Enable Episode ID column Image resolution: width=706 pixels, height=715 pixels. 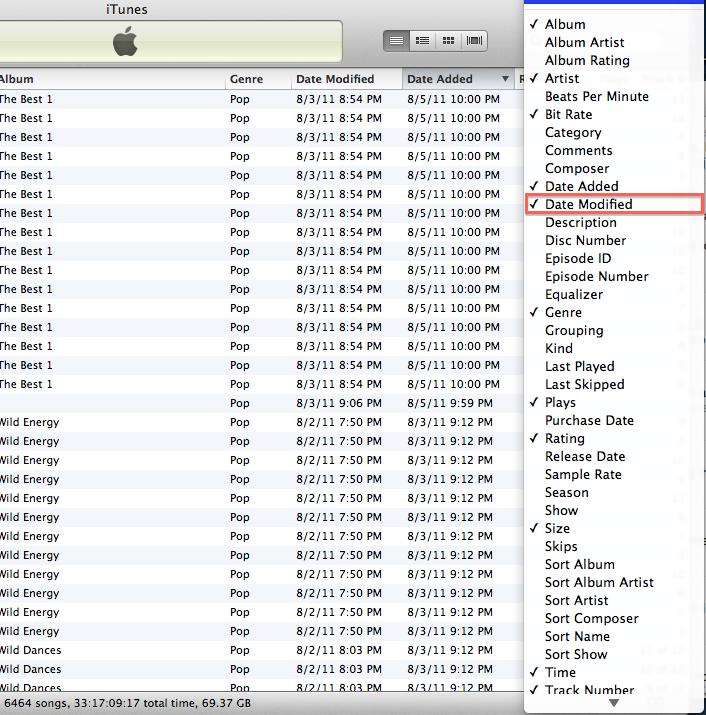coord(613,259)
